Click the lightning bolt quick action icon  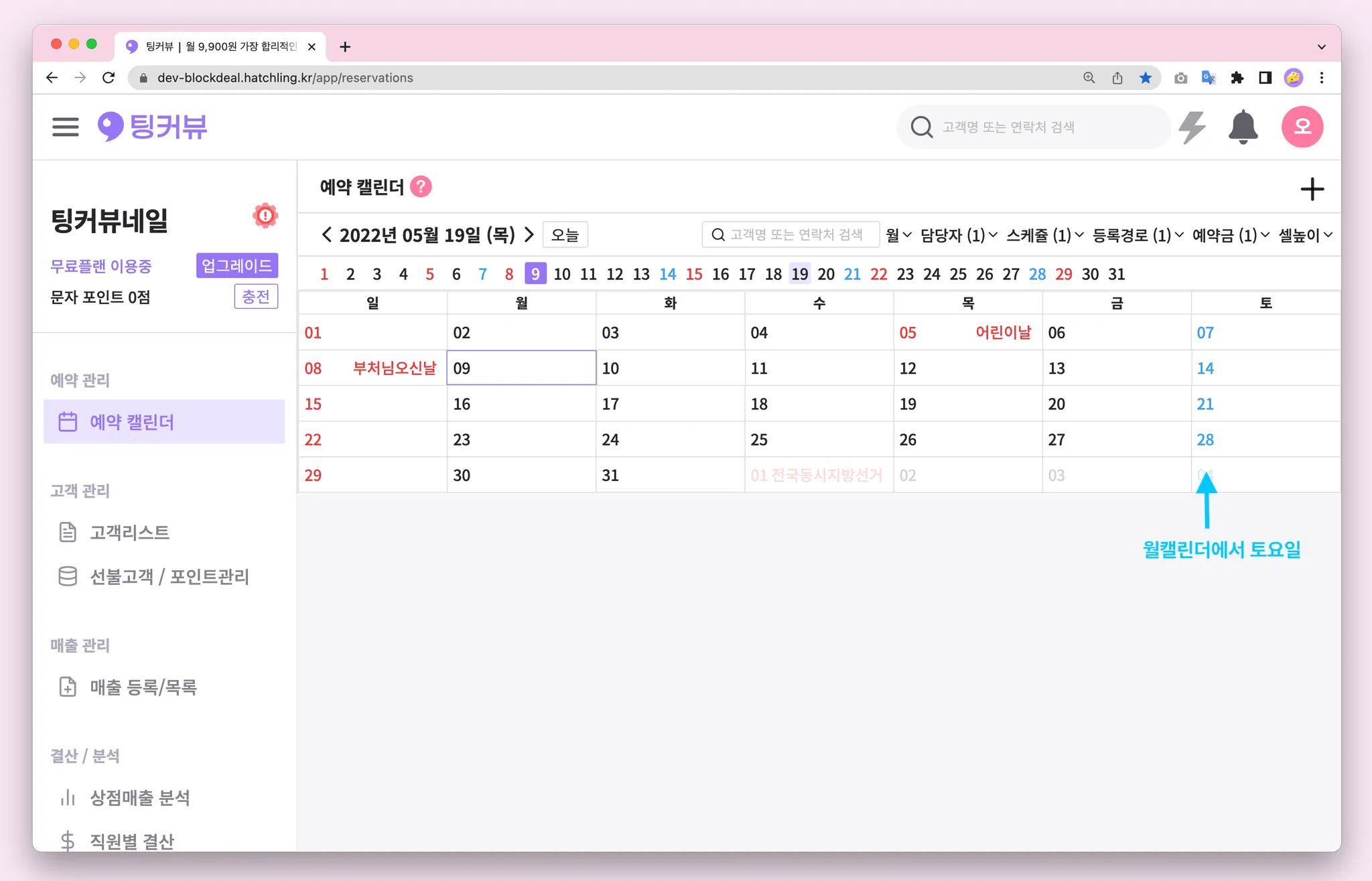[x=1192, y=127]
